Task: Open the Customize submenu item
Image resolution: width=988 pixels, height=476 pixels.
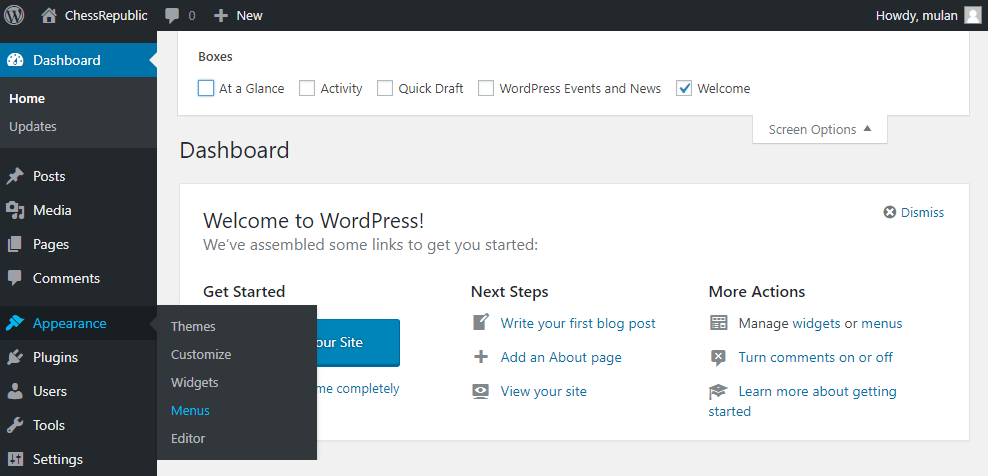Action: (201, 354)
